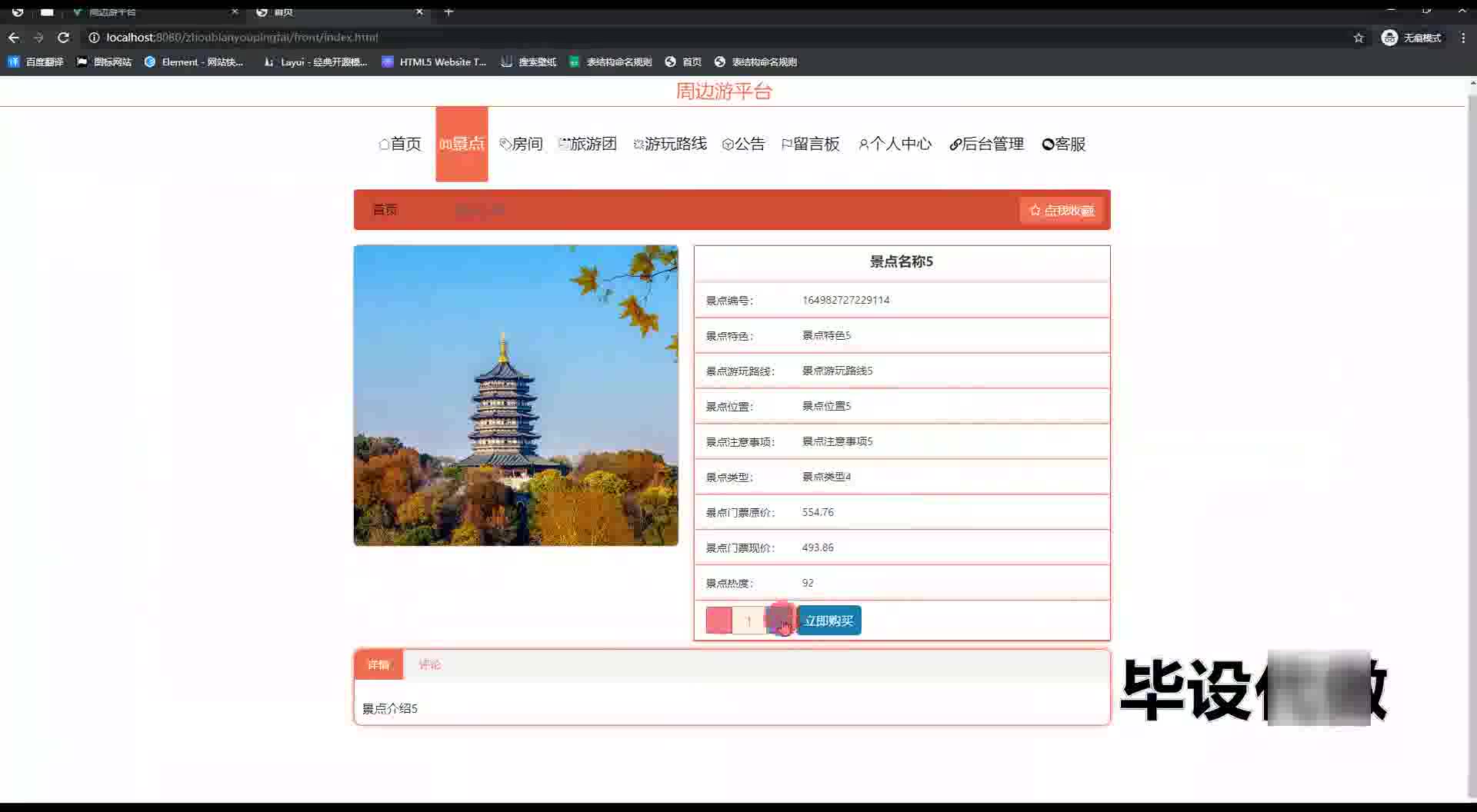The width and height of the screenshot is (1477, 812).
Task: Click the 百度翻译 bookmark icon
Action: coord(13,62)
